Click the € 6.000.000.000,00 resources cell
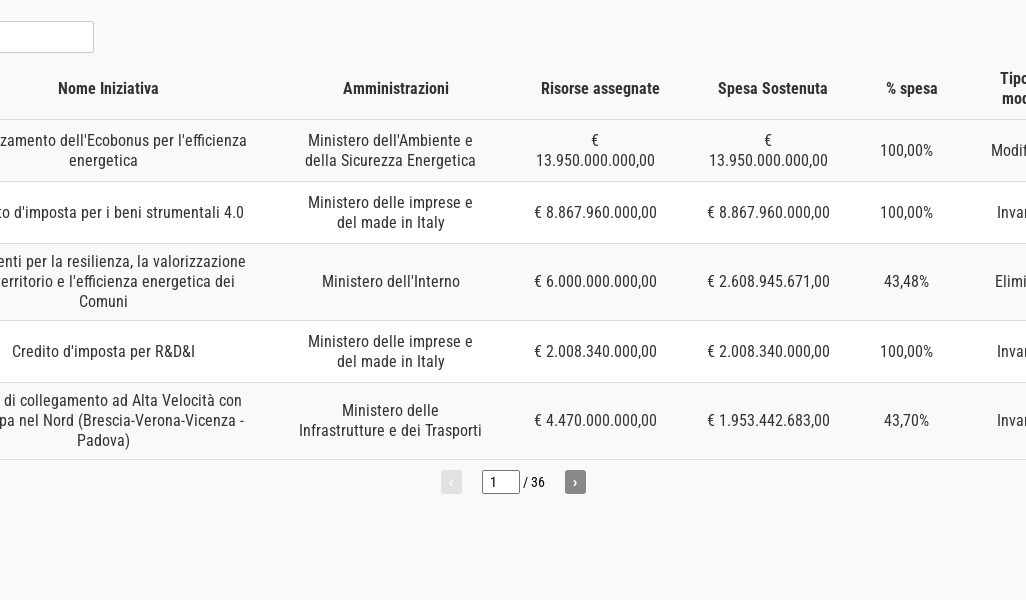Viewport: 1026px width, 600px height. pyautogui.click(x=595, y=282)
